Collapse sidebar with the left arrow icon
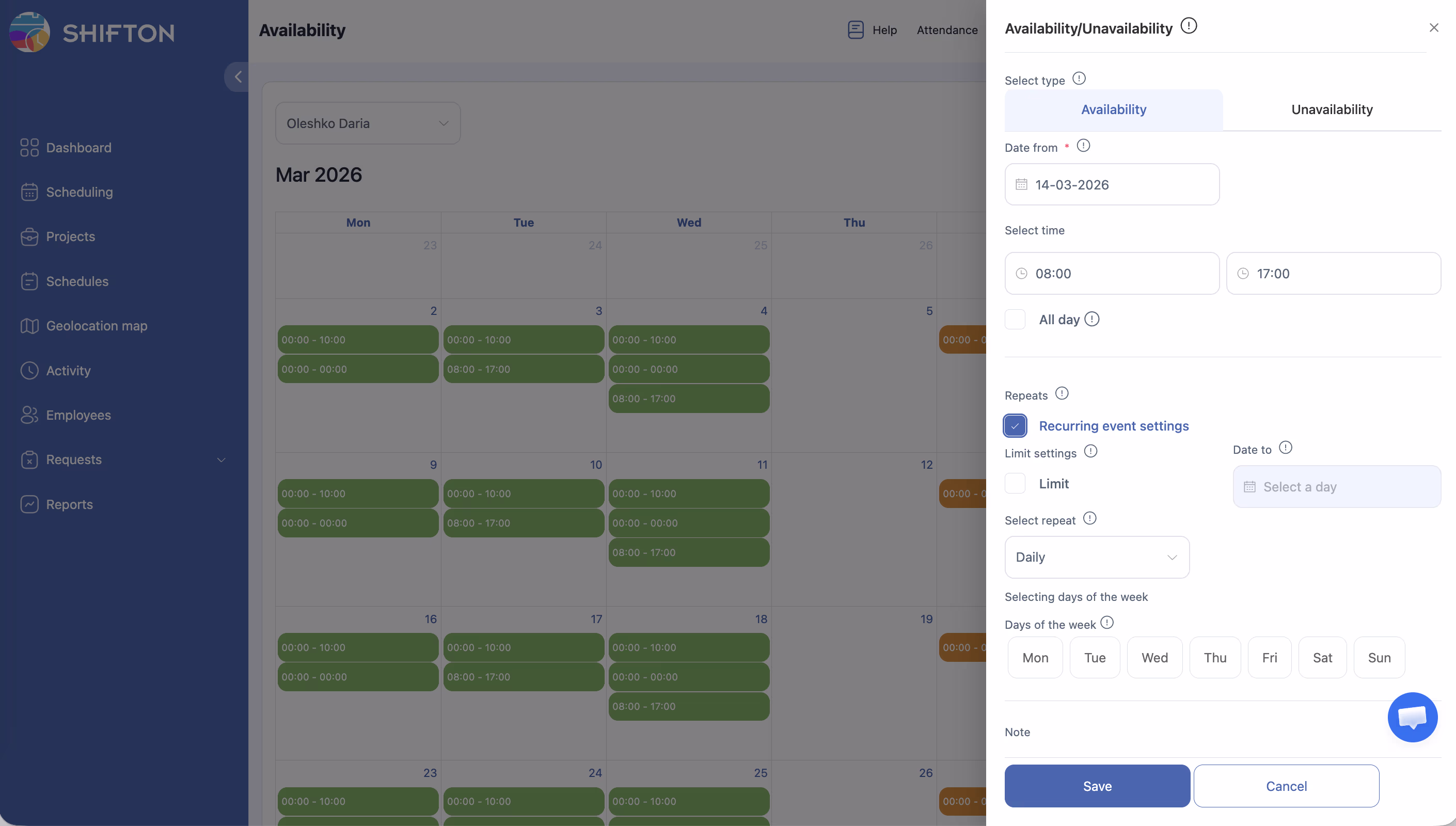 point(238,76)
